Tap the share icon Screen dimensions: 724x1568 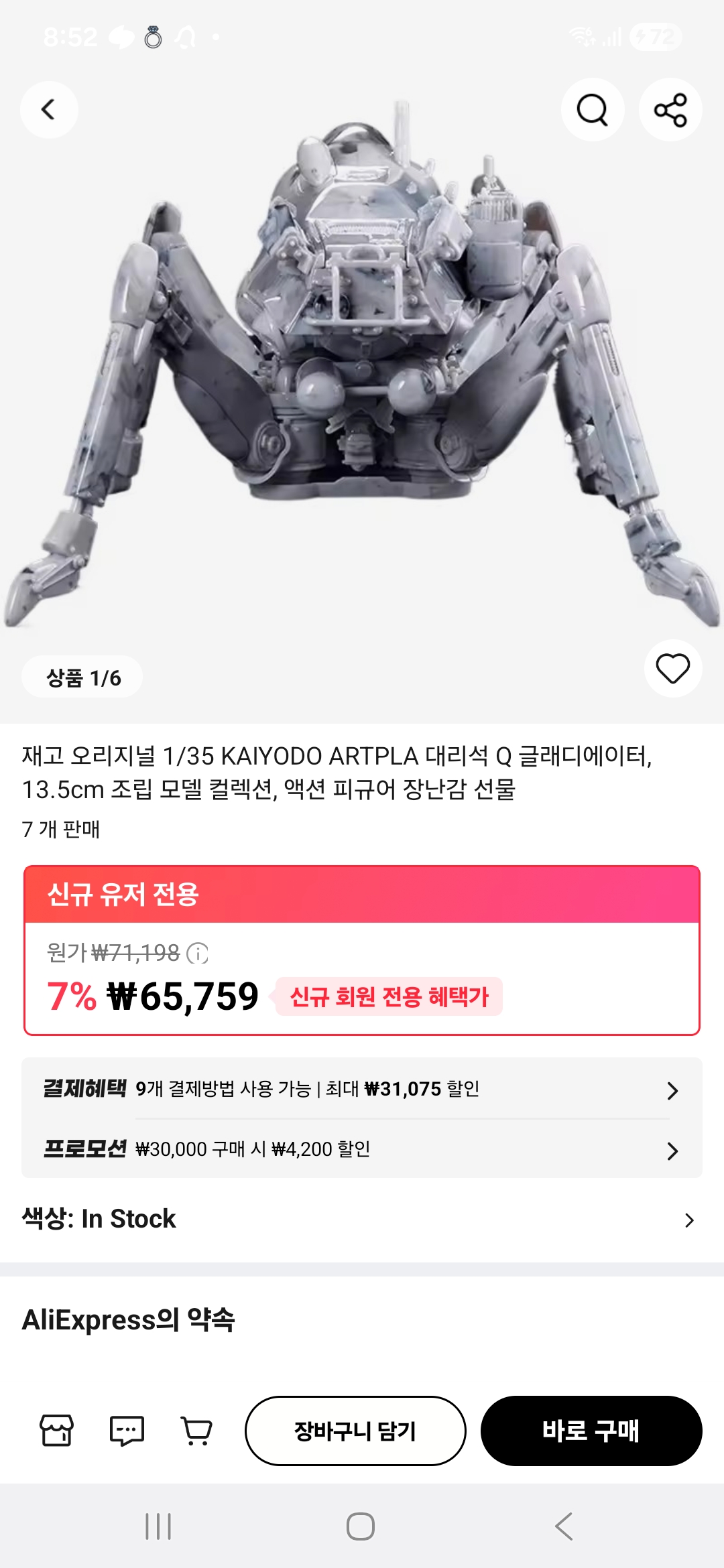click(x=670, y=110)
